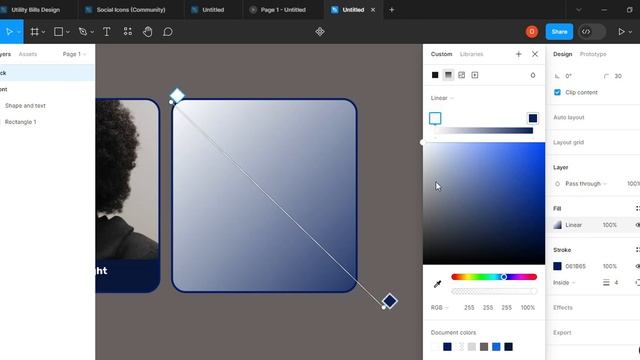The height and width of the screenshot is (360, 640).
Task: Switch to the Prototype tab
Action: point(593,54)
